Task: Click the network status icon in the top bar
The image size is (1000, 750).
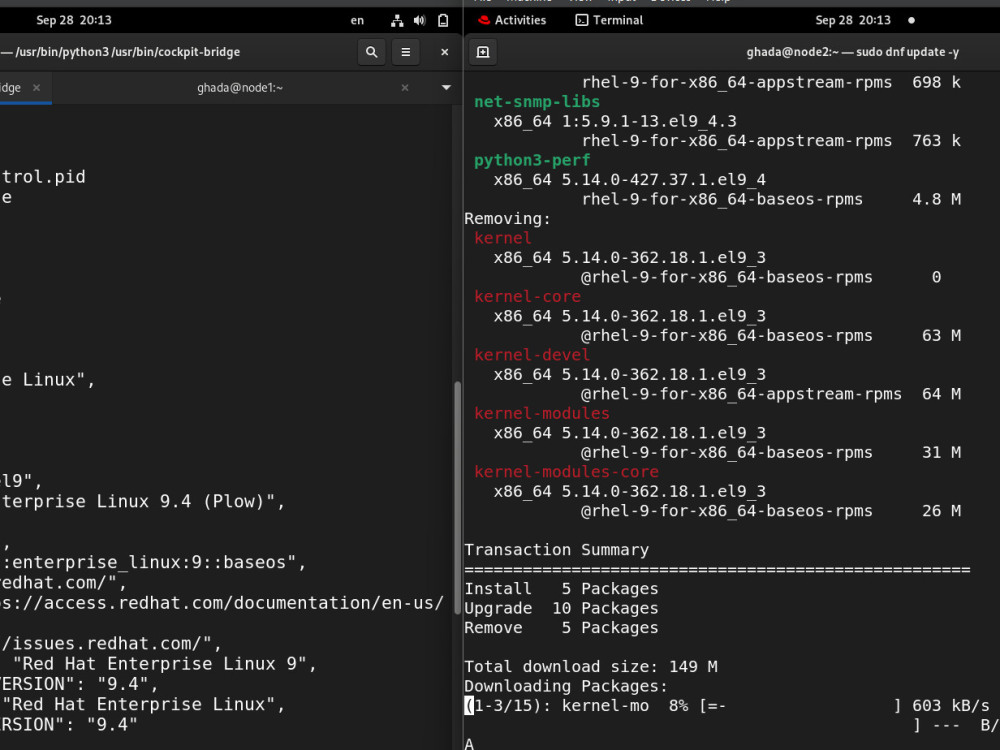Action: [396, 19]
